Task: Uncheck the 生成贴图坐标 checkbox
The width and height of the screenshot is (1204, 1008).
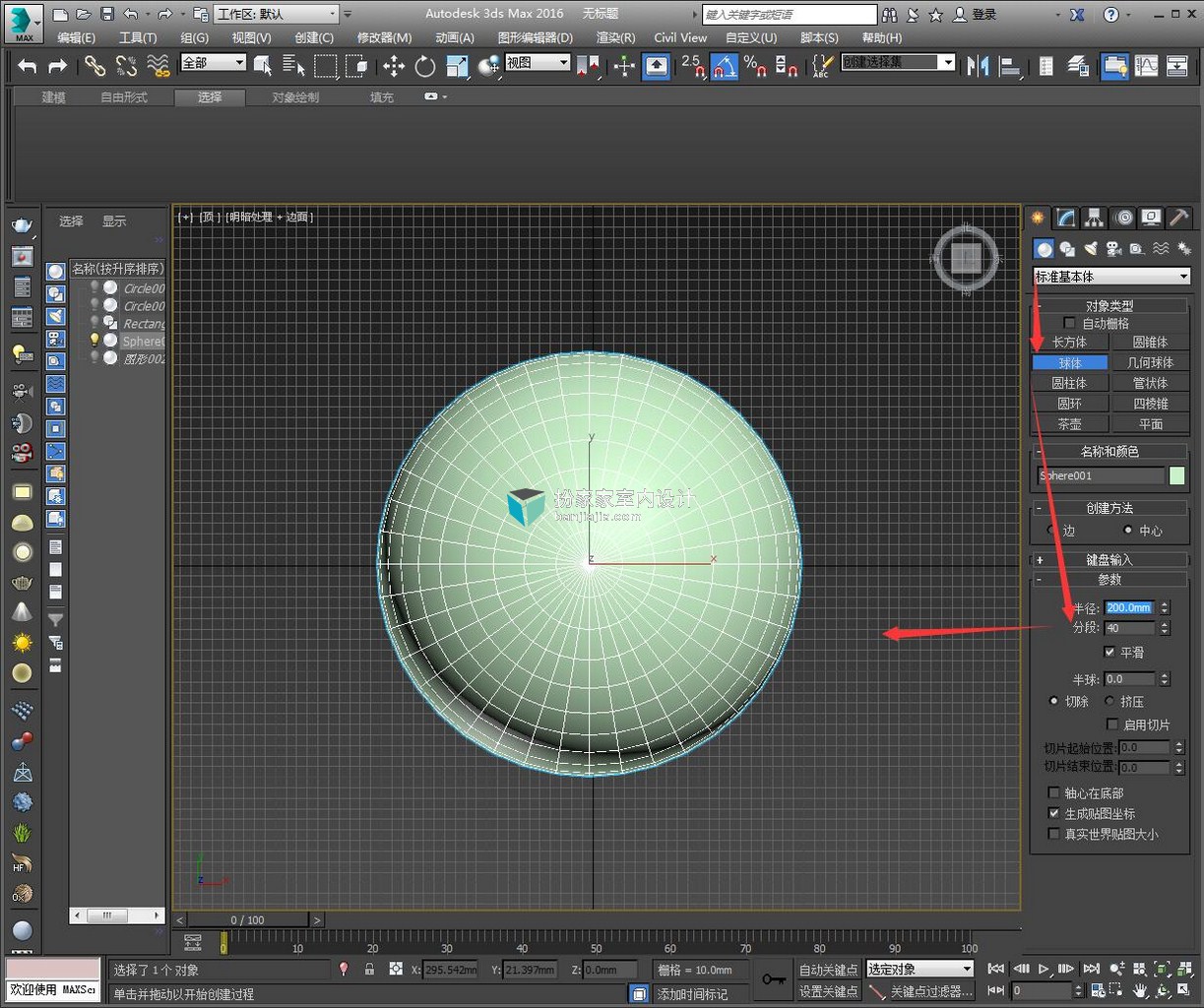Action: (1054, 813)
